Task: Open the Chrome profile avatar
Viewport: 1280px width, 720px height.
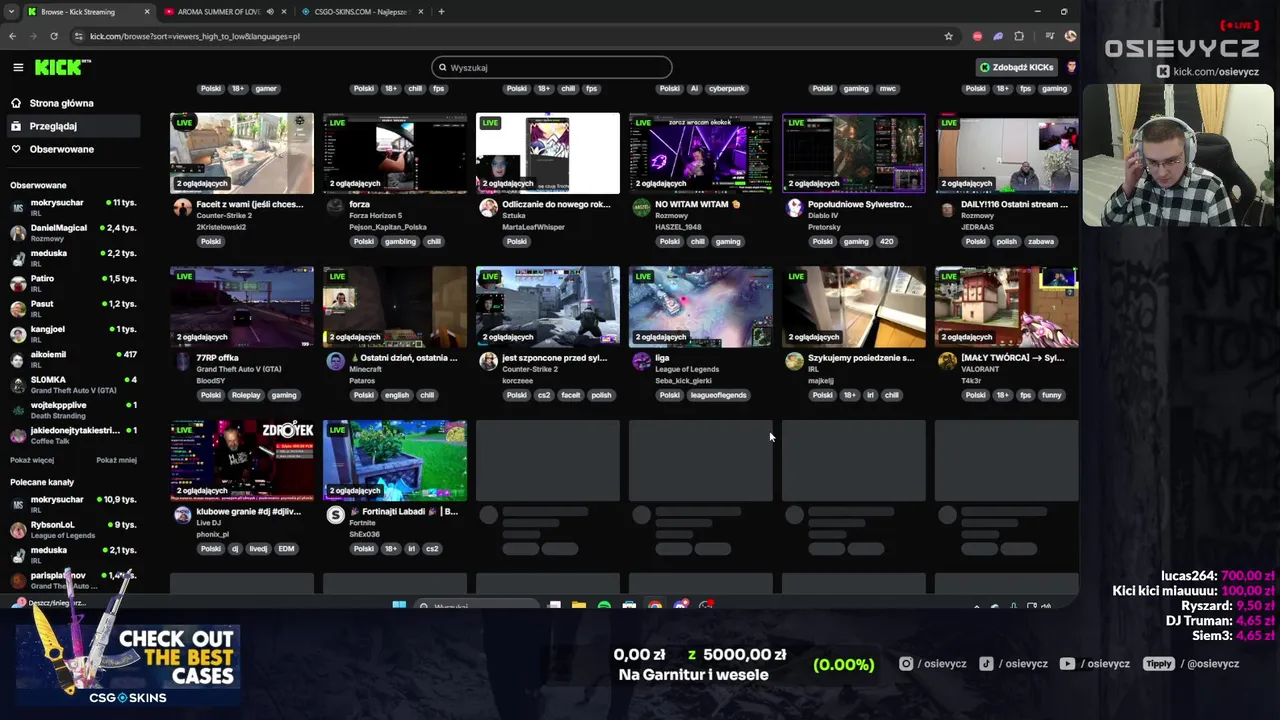Action: (1070, 36)
